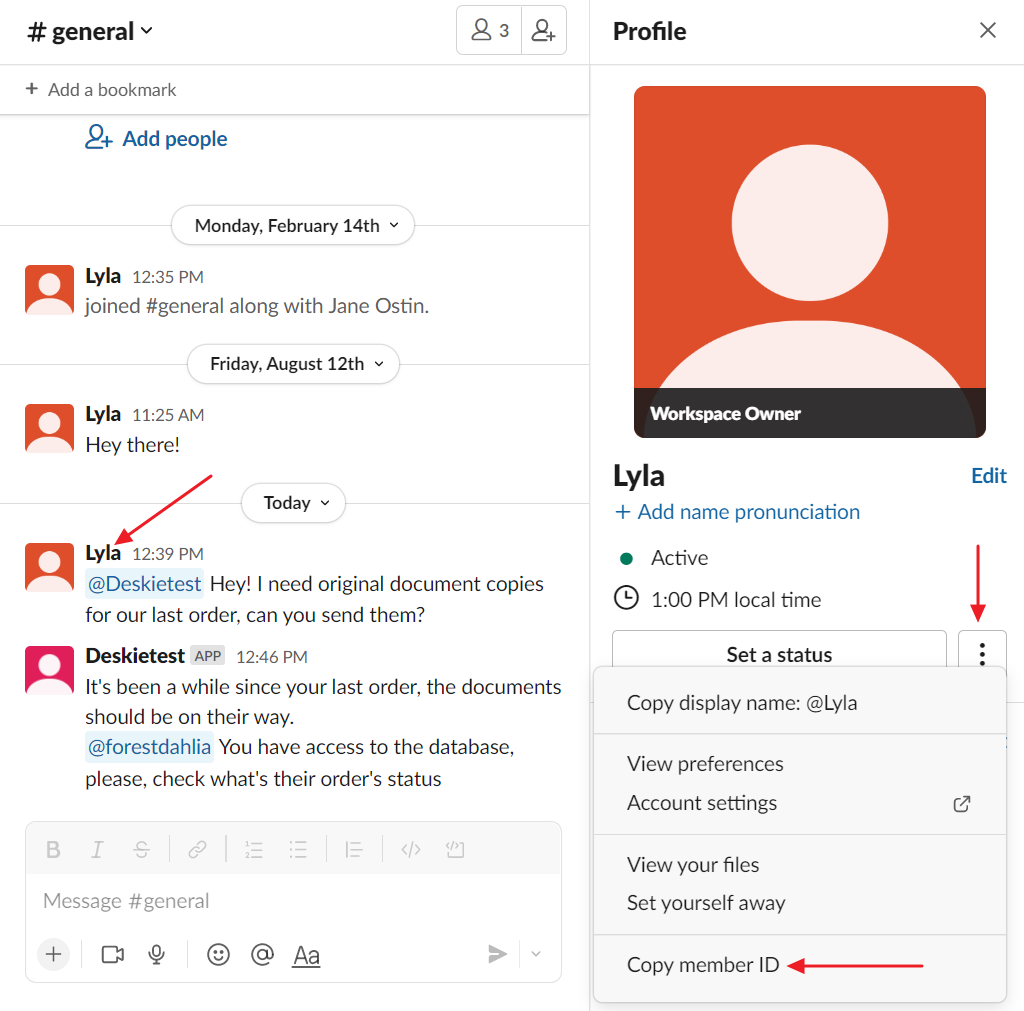Toggle bold formatting in composer

click(54, 850)
